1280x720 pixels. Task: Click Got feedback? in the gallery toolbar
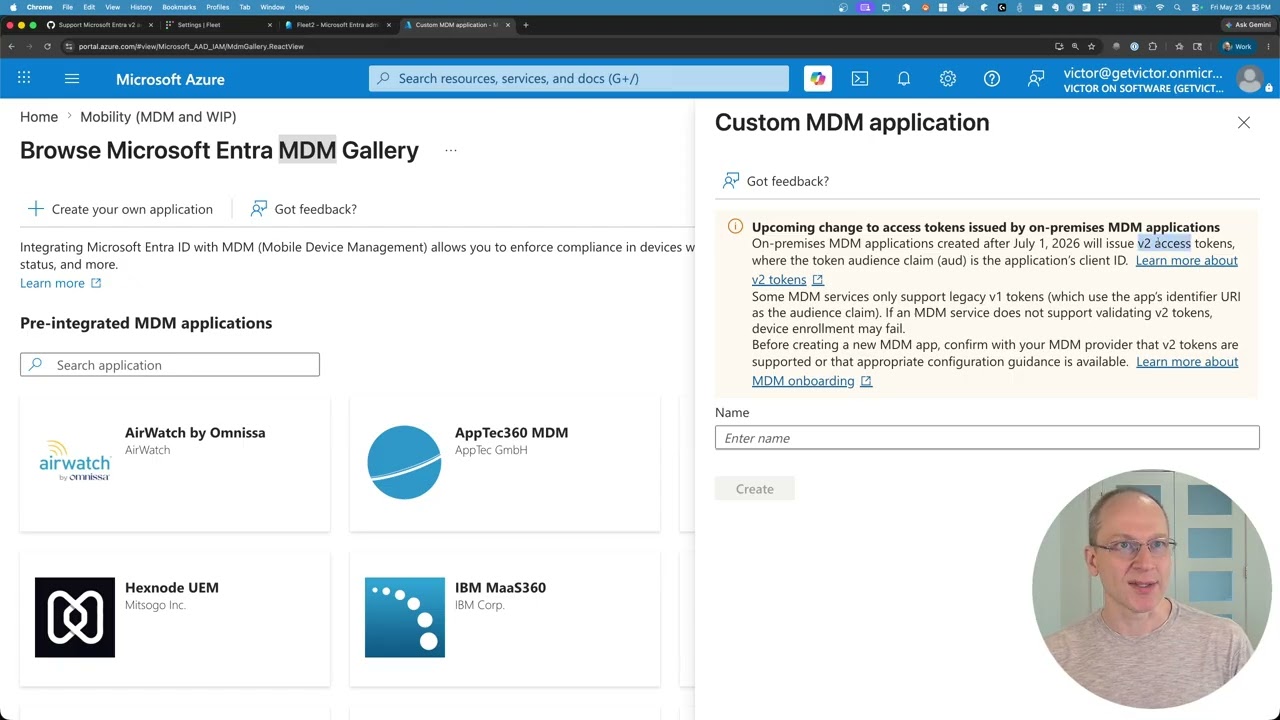[303, 208]
